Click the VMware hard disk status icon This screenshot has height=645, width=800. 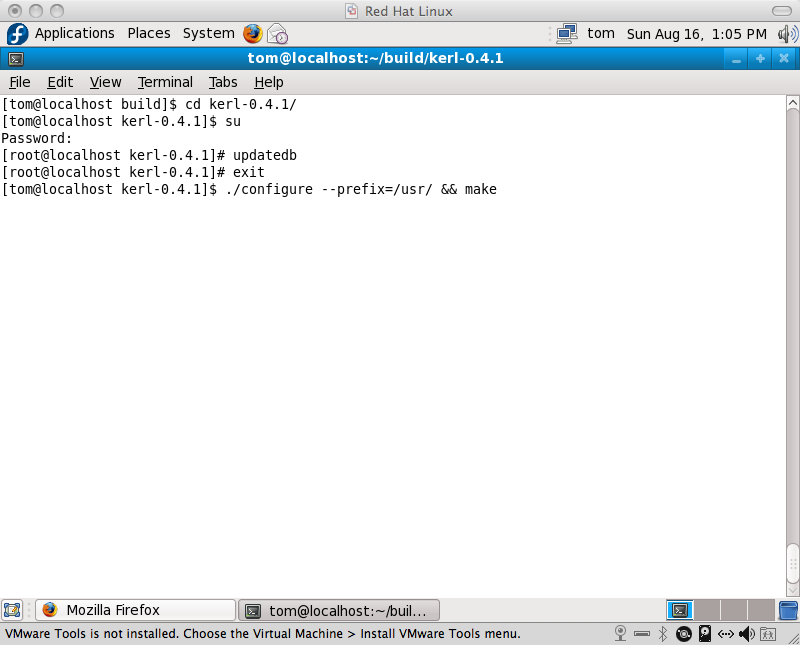tap(705, 634)
